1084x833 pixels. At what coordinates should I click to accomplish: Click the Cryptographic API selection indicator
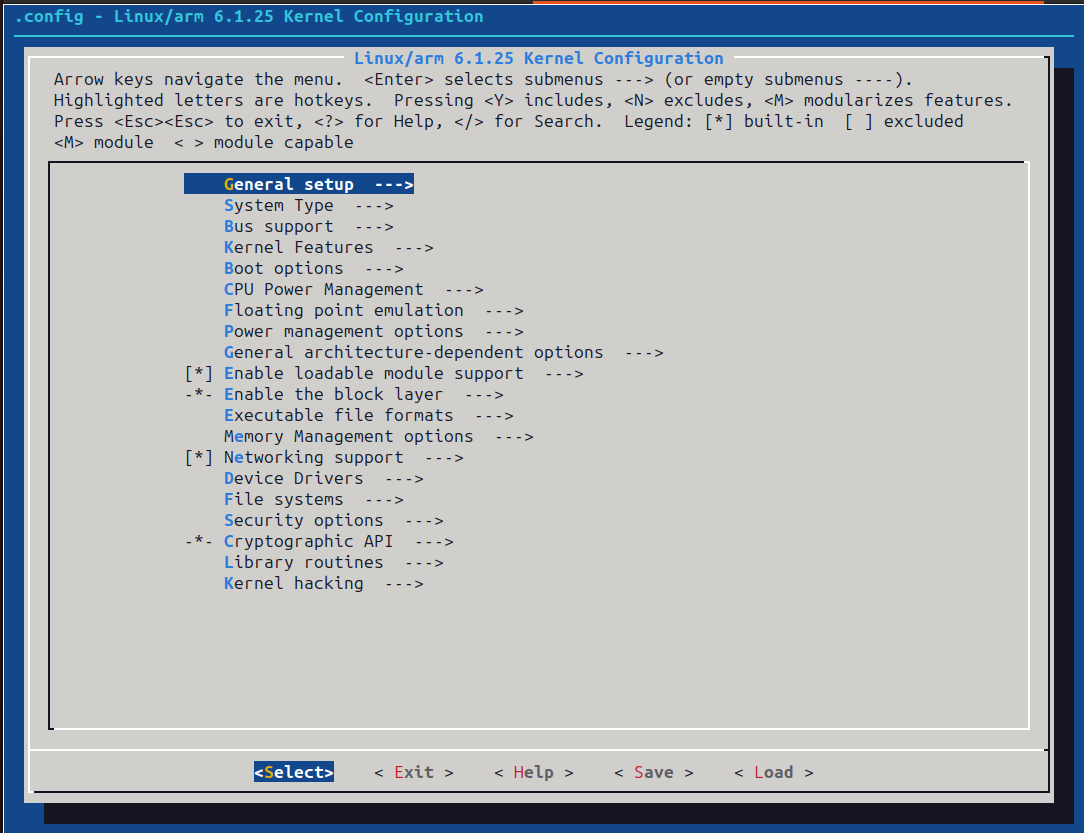tap(198, 541)
